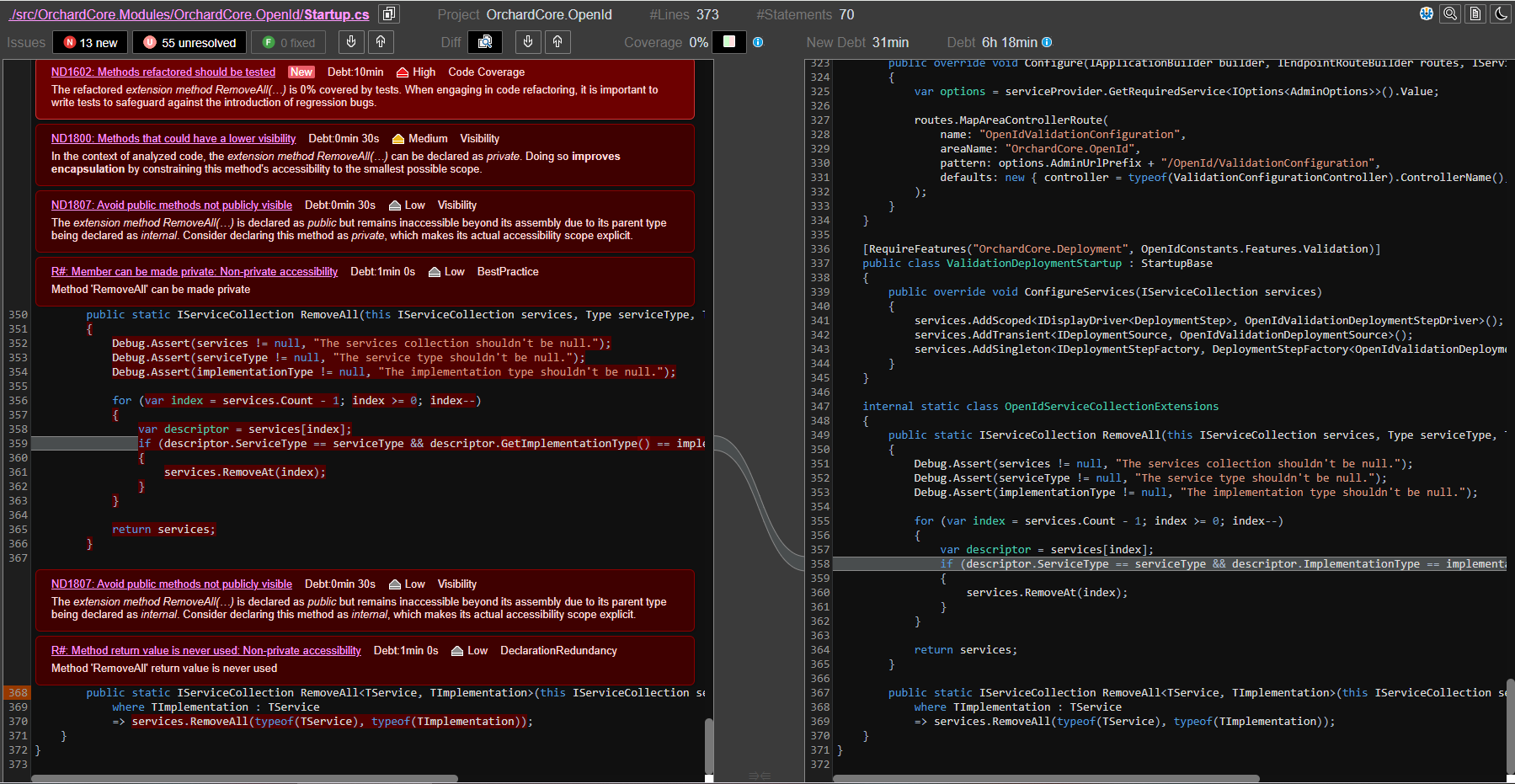This screenshot has height=784, width=1515.
Task: Click highlighted line number 368 in left pane
Action: coord(18,693)
